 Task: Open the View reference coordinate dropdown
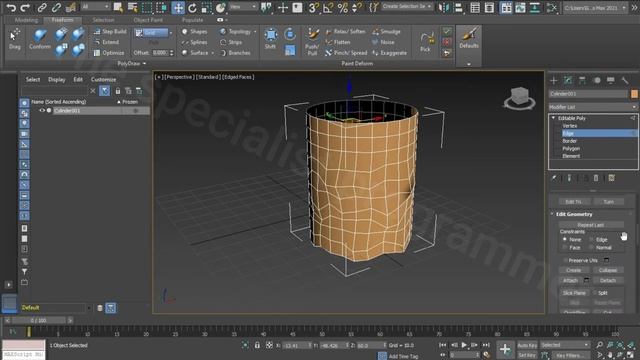click(242, 7)
